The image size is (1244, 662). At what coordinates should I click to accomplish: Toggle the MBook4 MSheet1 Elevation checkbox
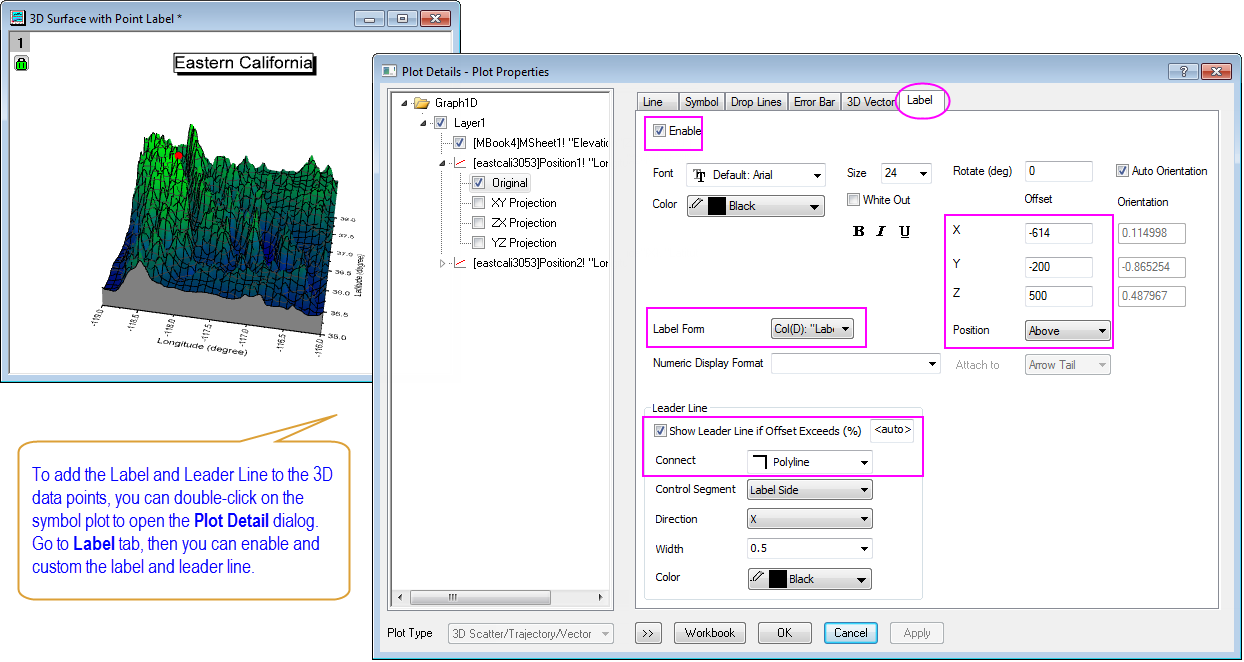[x=460, y=143]
